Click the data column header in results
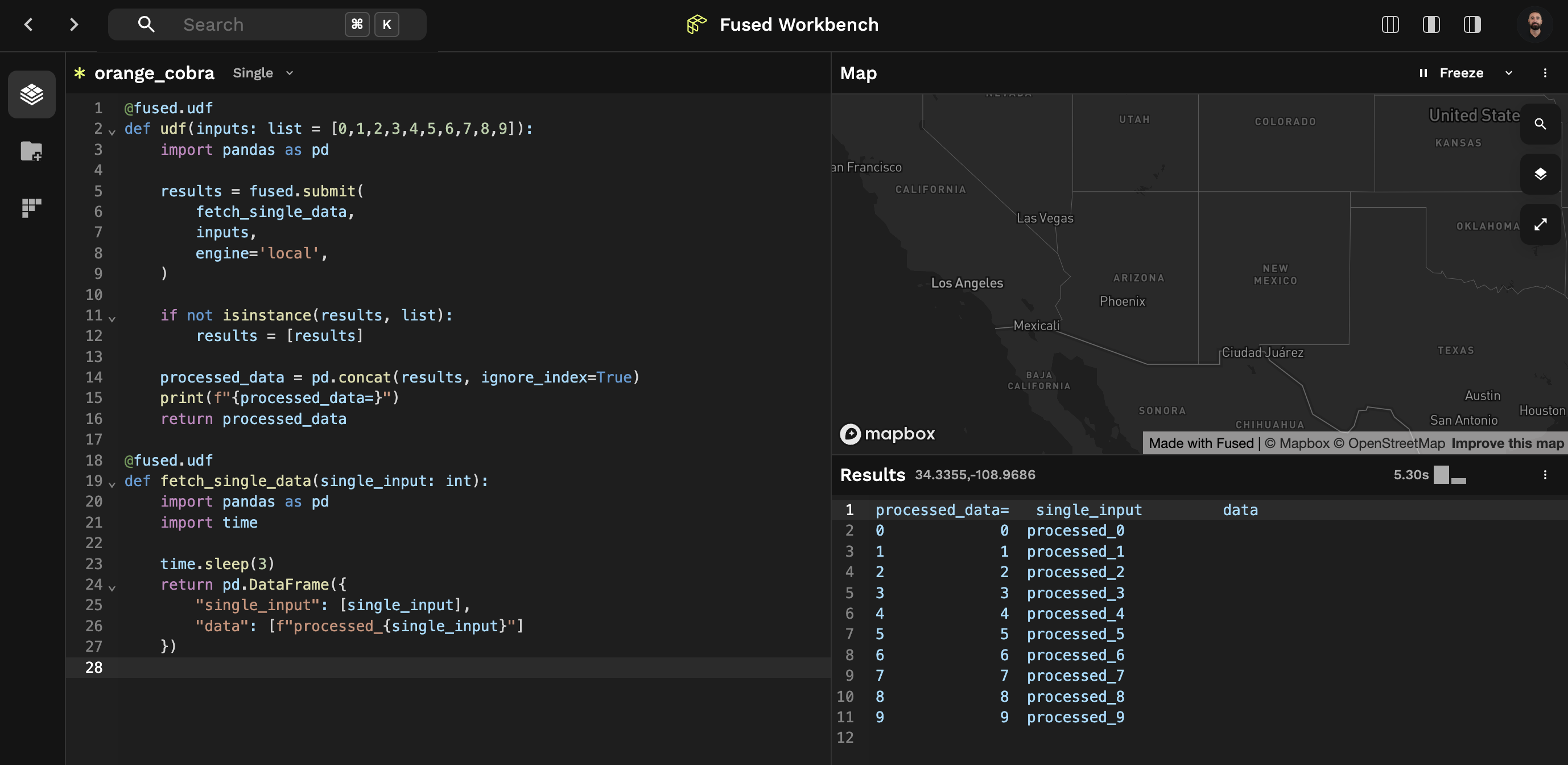The width and height of the screenshot is (1568, 765). (1240, 510)
